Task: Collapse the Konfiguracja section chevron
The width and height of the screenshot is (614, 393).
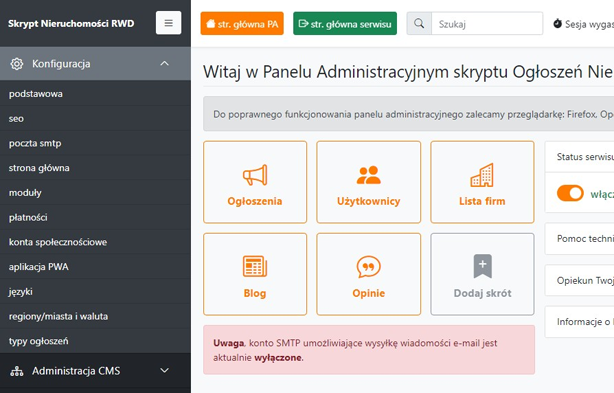Action: [165, 63]
